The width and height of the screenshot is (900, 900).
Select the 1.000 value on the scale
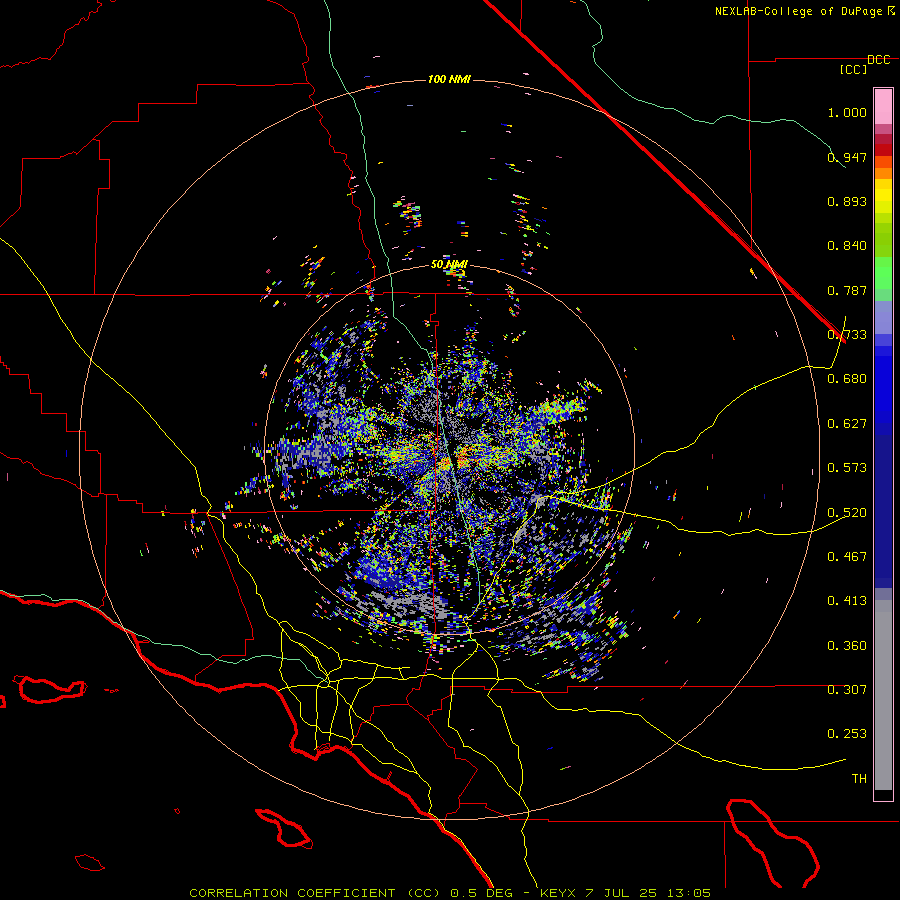click(847, 112)
